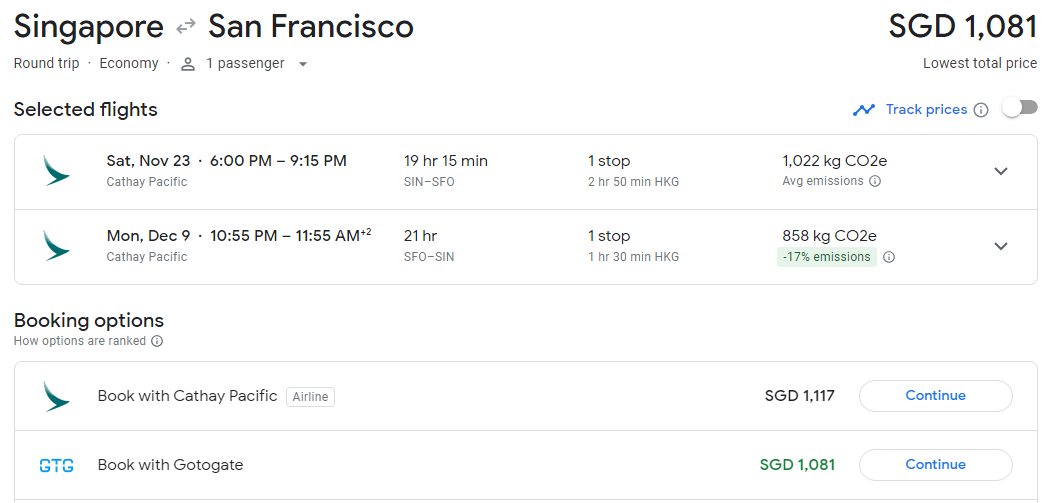This screenshot has width=1050, height=503.
Task: Open the passenger count dropdown
Action: (303, 64)
